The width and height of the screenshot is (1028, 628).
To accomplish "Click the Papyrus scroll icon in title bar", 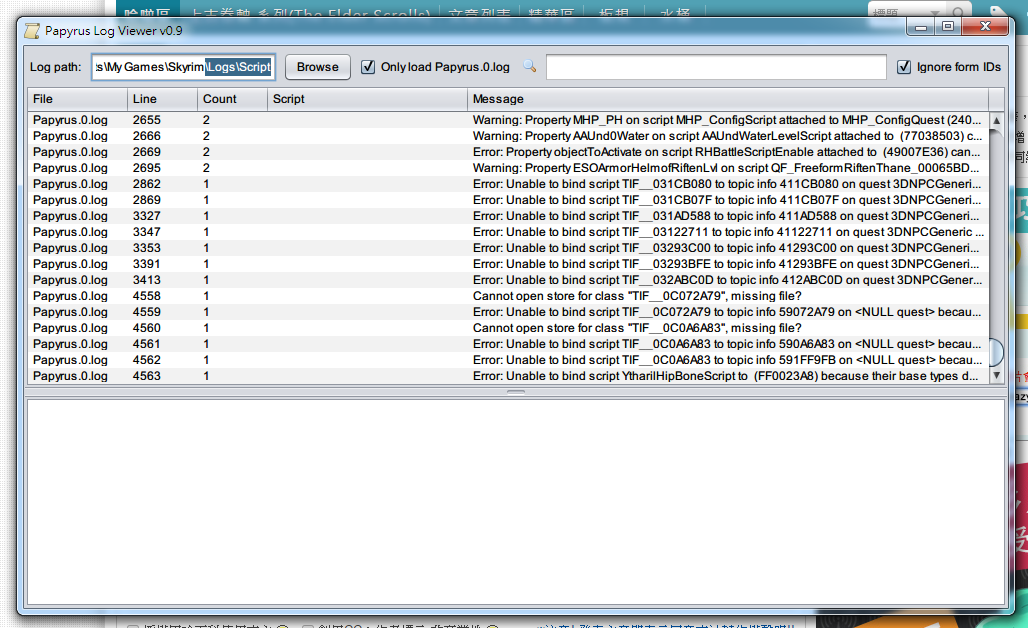I will point(32,30).
